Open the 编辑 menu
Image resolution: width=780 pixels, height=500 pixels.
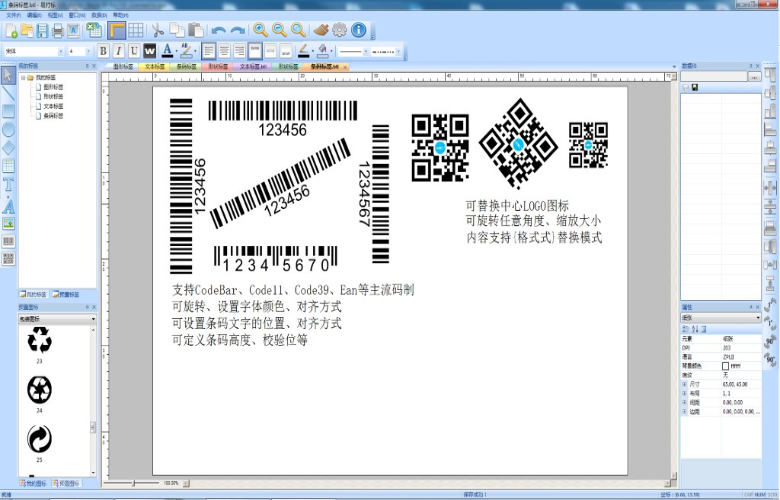pyautogui.click(x=34, y=15)
